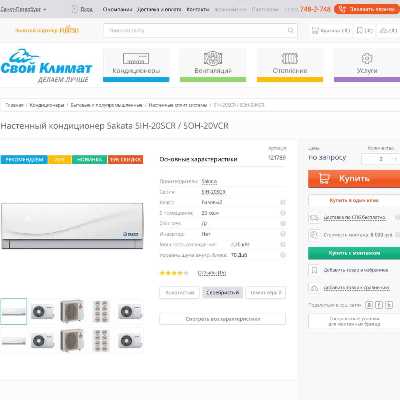Click the Кондиционеры breadcrumb link
400x400 pixels.
pos(47,105)
